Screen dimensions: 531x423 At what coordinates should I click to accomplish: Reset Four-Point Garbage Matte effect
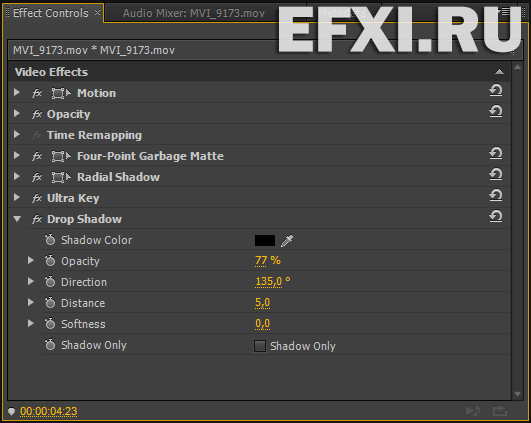pyautogui.click(x=496, y=154)
